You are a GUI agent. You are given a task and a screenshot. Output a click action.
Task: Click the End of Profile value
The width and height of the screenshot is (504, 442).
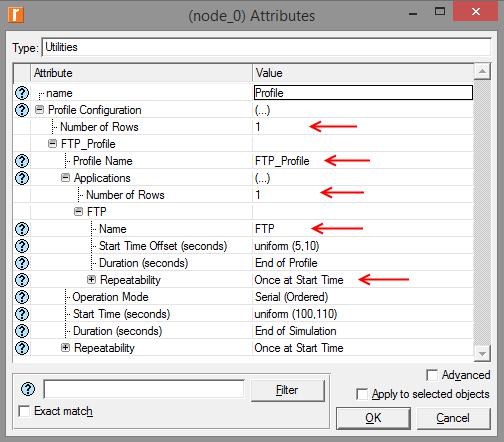286,263
